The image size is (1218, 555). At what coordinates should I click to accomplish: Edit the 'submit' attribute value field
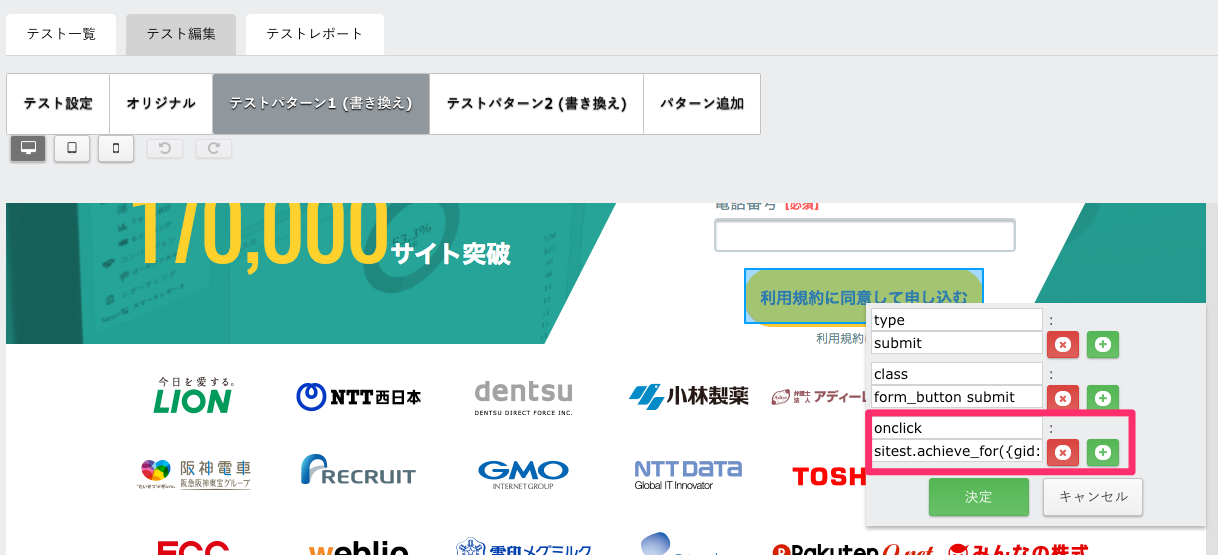pos(957,343)
